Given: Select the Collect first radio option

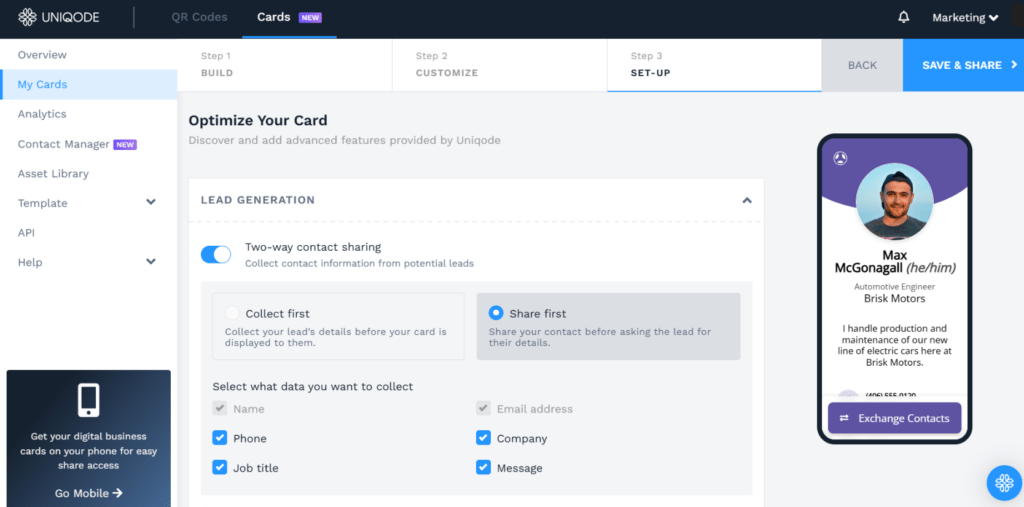Looking at the screenshot, I should [232, 313].
